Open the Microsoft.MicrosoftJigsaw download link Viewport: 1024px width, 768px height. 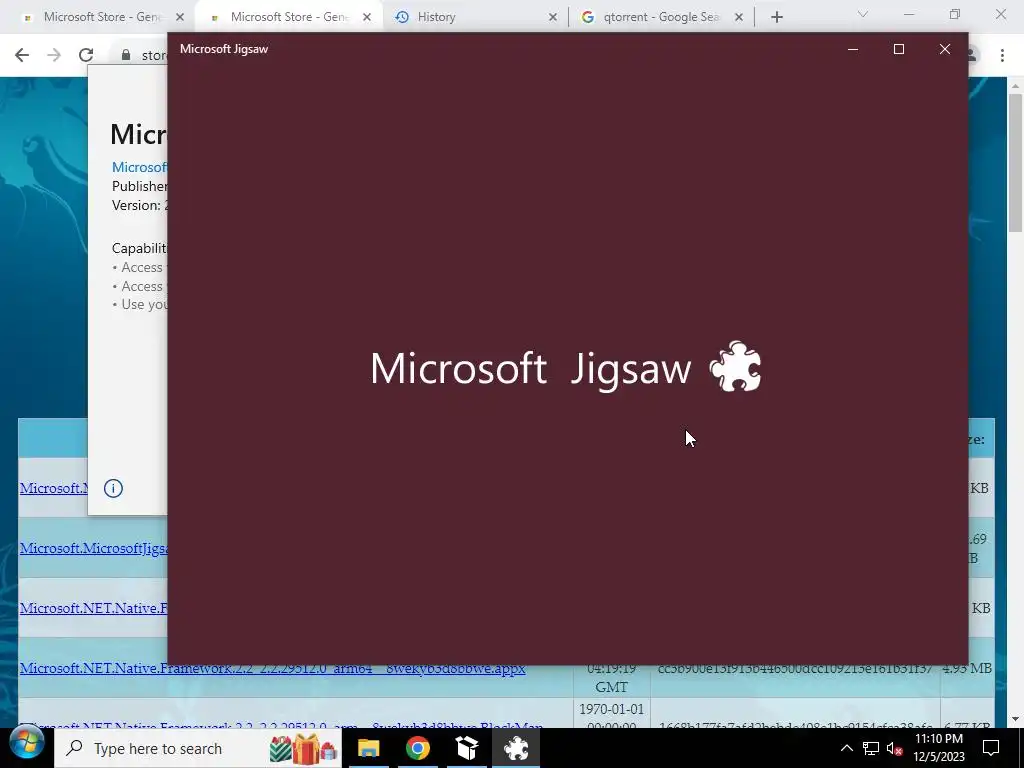[93, 548]
